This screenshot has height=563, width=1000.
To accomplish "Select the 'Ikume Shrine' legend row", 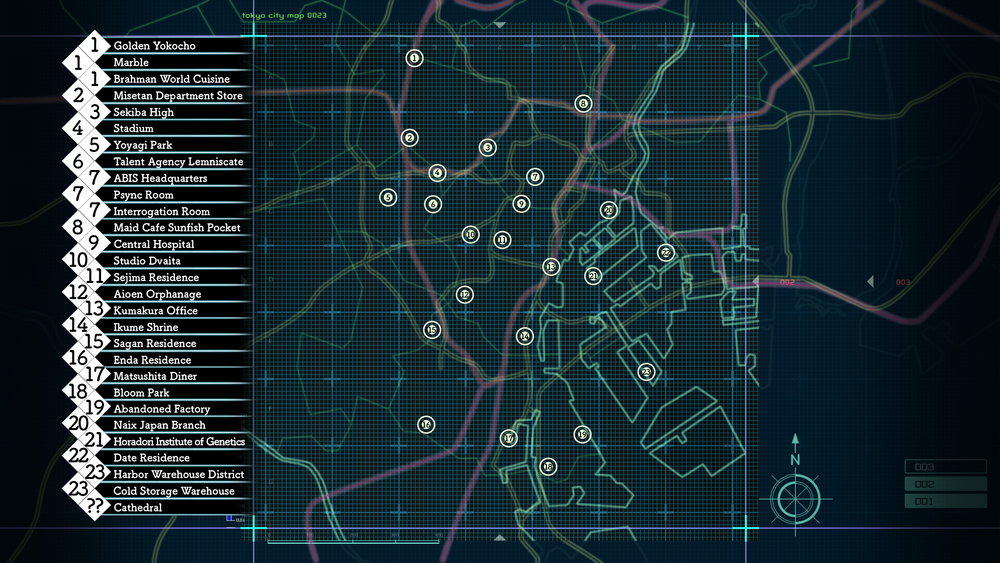I will click(x=146, y=327).
